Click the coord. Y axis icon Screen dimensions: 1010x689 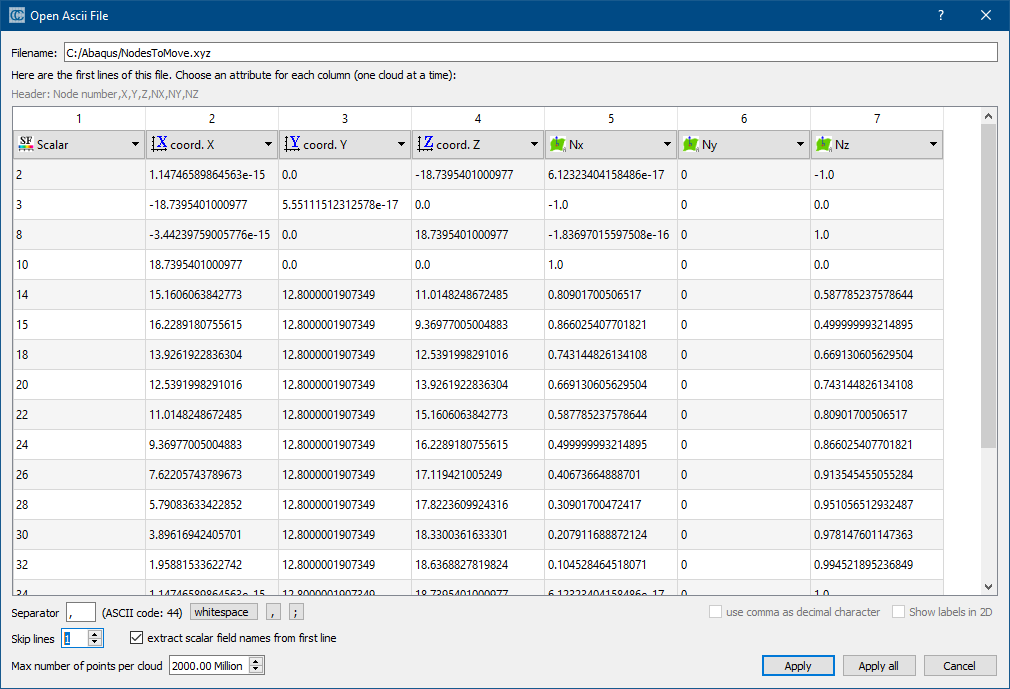[x=292, y=144]
